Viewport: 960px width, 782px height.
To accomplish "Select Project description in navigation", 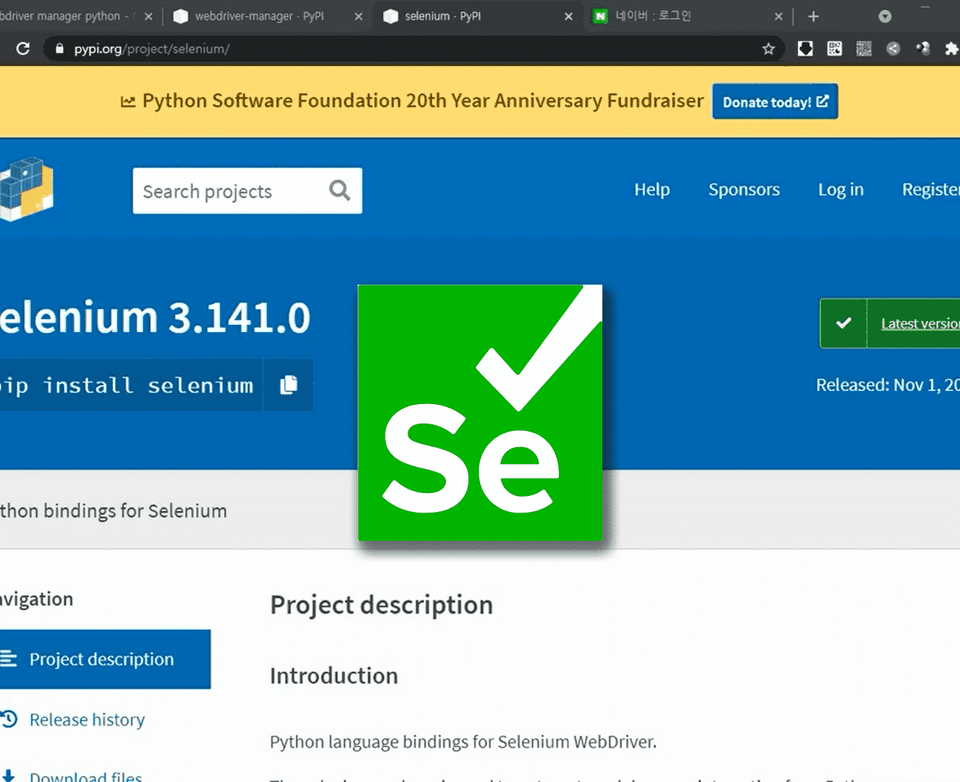I will pos(105,659).
